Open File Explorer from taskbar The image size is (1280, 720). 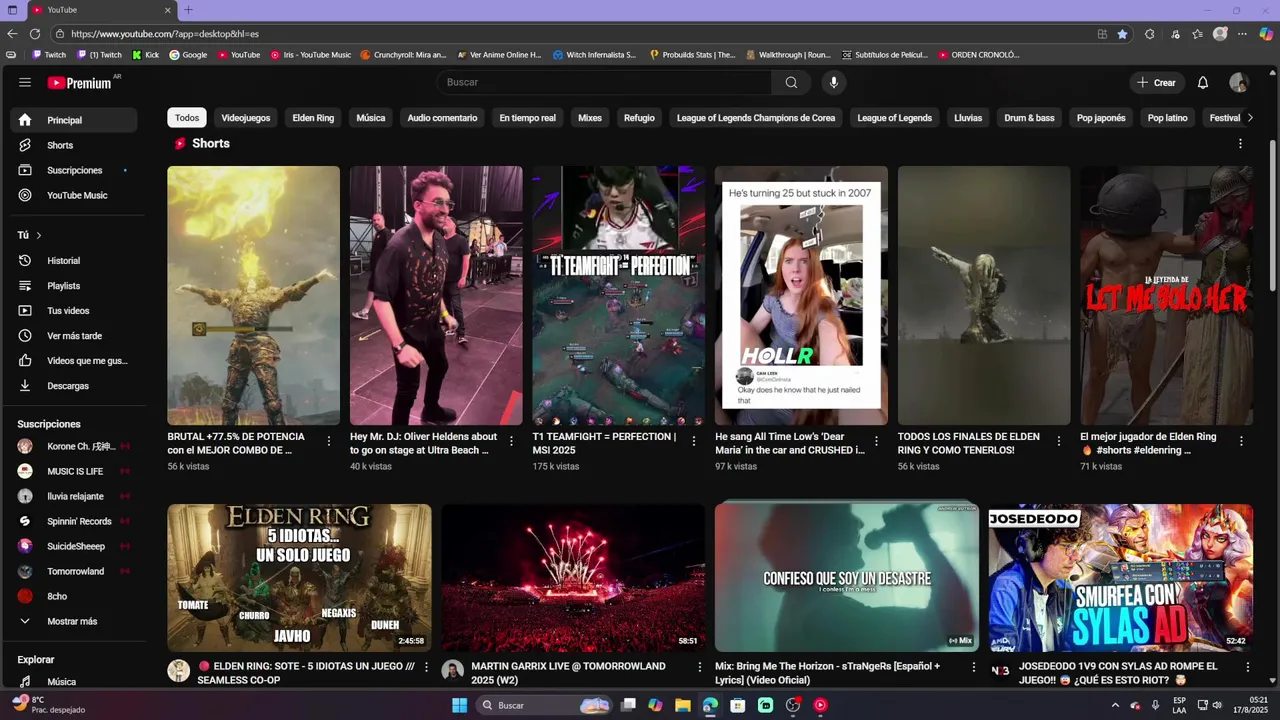[x=683, y=705]
